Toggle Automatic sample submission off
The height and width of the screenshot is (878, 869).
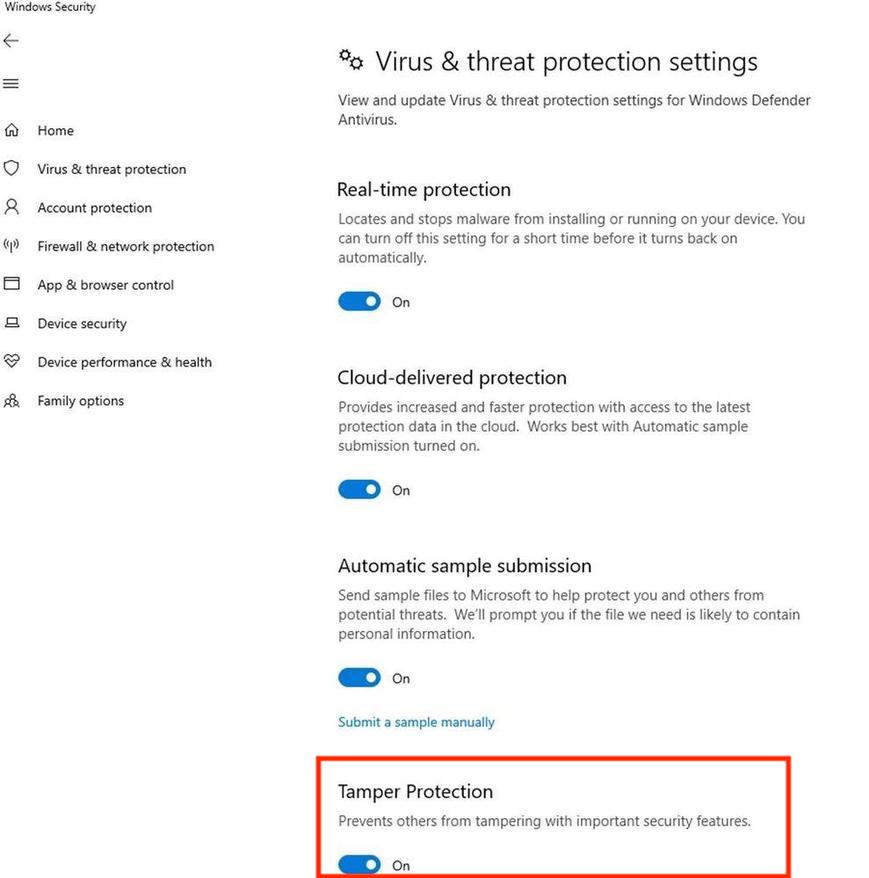click(x=359, y=678)
